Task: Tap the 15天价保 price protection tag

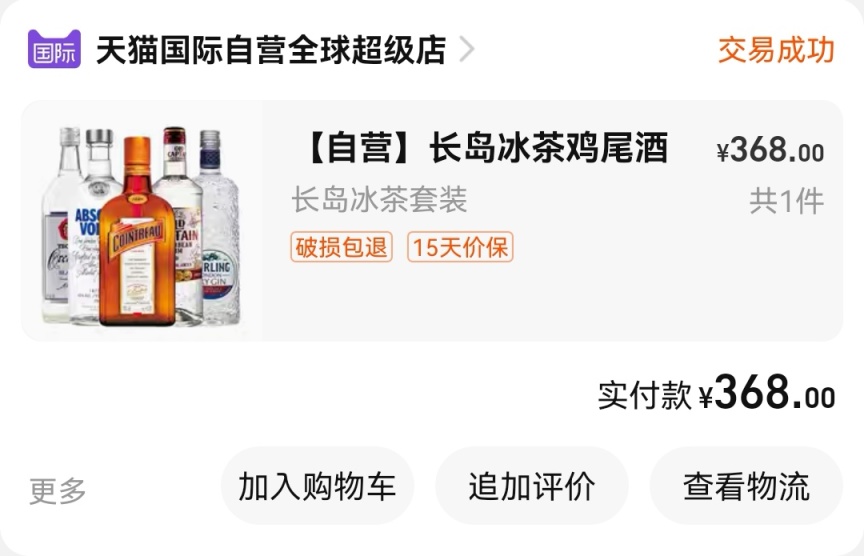Action: pos(460,247)
